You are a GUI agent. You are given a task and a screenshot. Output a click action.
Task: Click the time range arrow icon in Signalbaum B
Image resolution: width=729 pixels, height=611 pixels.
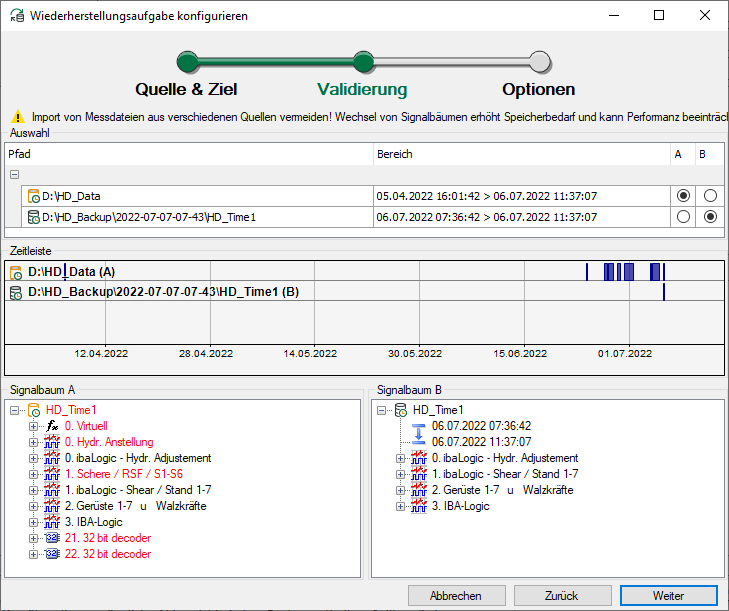click(420, 434)
